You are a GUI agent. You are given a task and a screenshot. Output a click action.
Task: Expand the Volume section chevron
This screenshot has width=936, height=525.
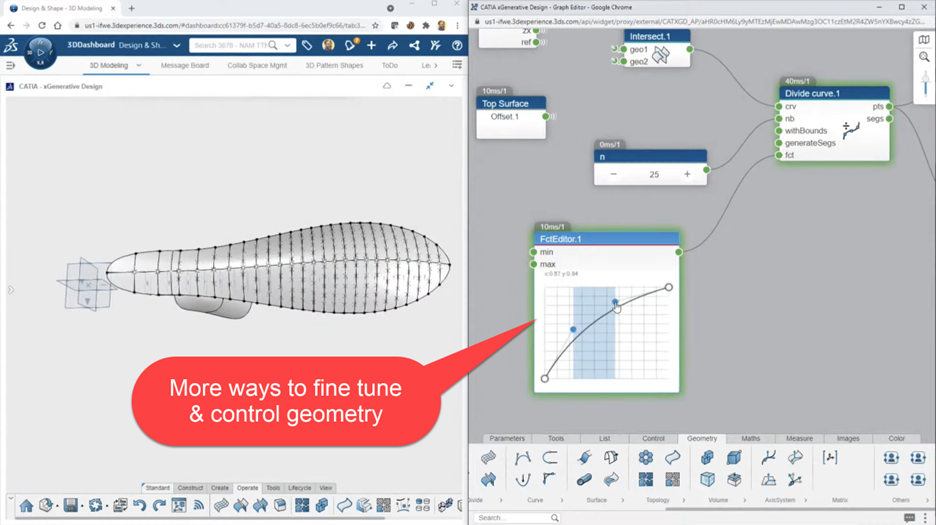[x=744, y=501]
